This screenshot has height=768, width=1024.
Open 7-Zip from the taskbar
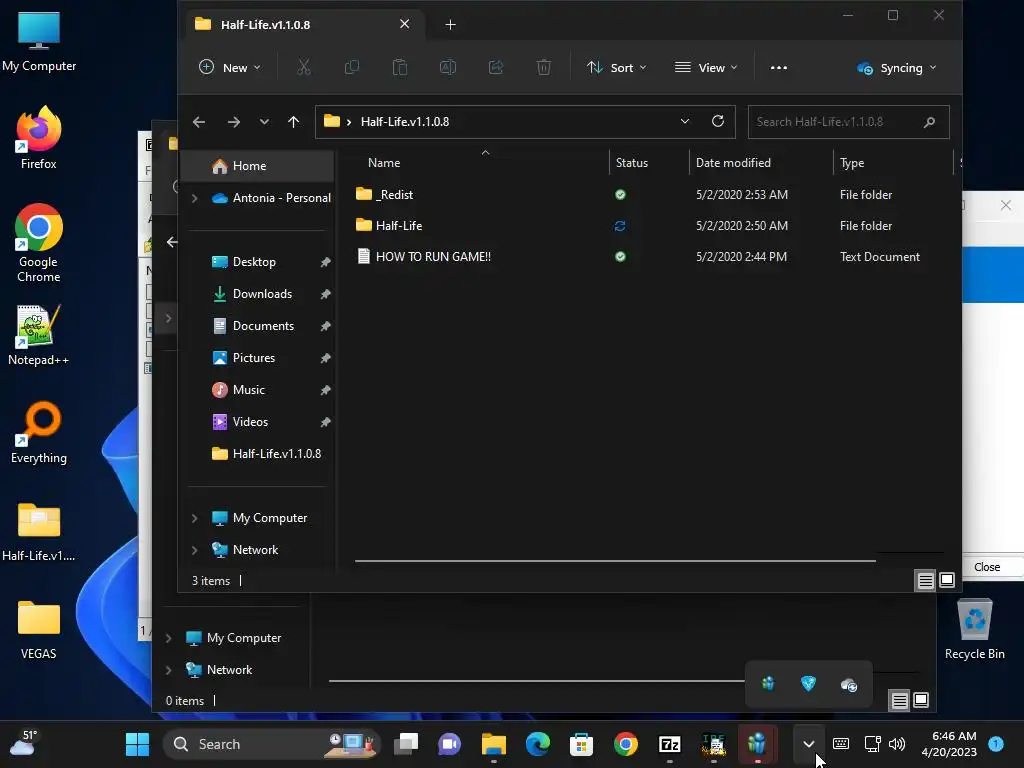669,744
